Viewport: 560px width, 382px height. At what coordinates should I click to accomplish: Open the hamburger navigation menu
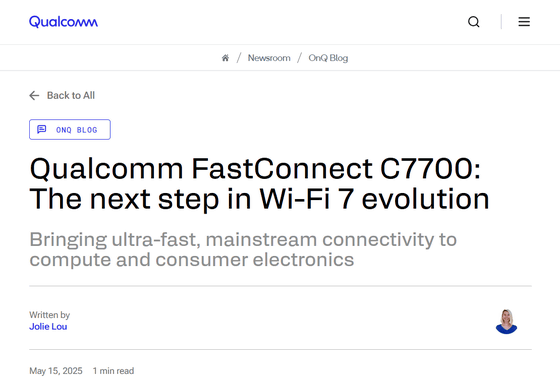pyautogui.click(x=524, y=22)
